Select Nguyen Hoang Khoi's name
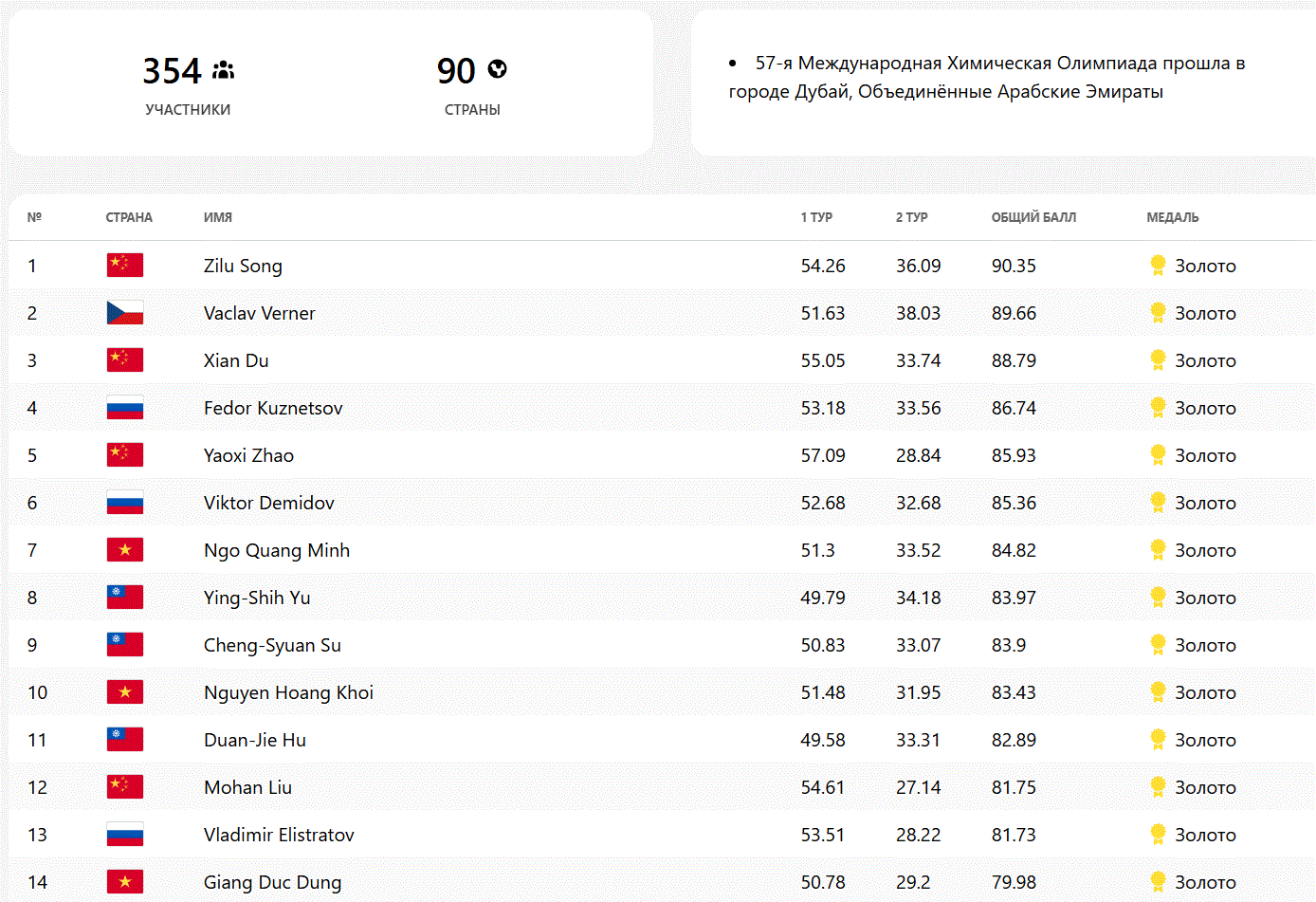The width and height of the screenshot is (1316, 902). 288,692
